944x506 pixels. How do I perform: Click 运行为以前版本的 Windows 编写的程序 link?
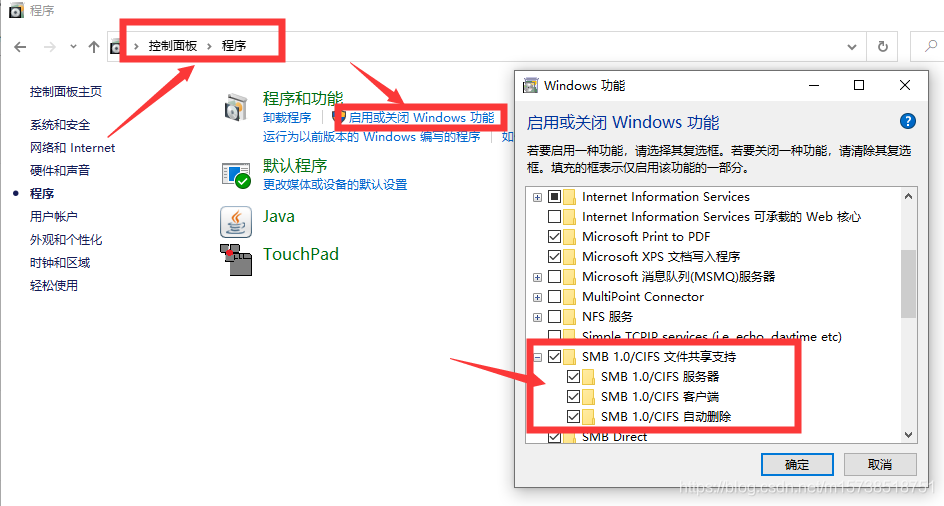tap(371, 137)
